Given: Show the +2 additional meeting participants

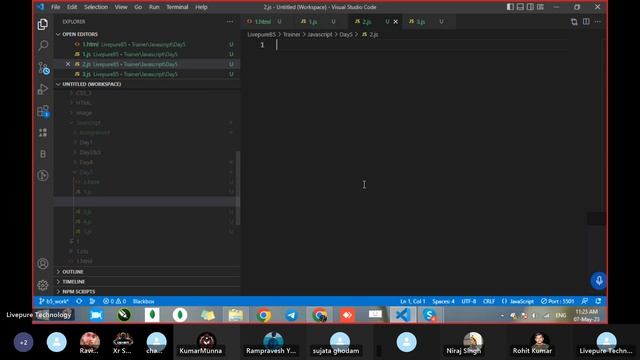Looking at the screenshot, I should click(24, 342).
